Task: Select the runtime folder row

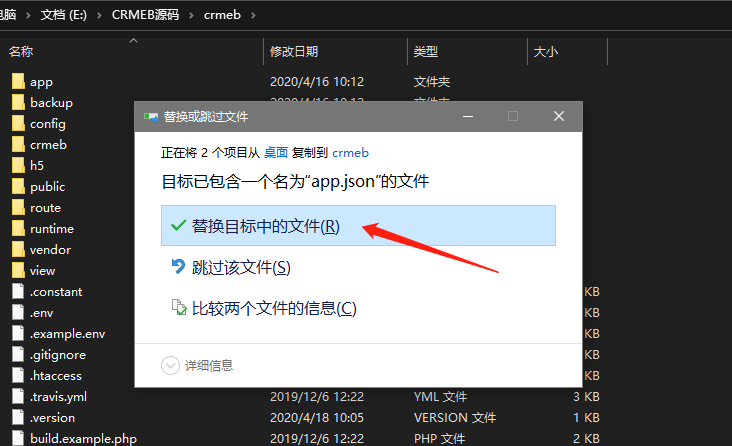Action: [x=70, y=228]
